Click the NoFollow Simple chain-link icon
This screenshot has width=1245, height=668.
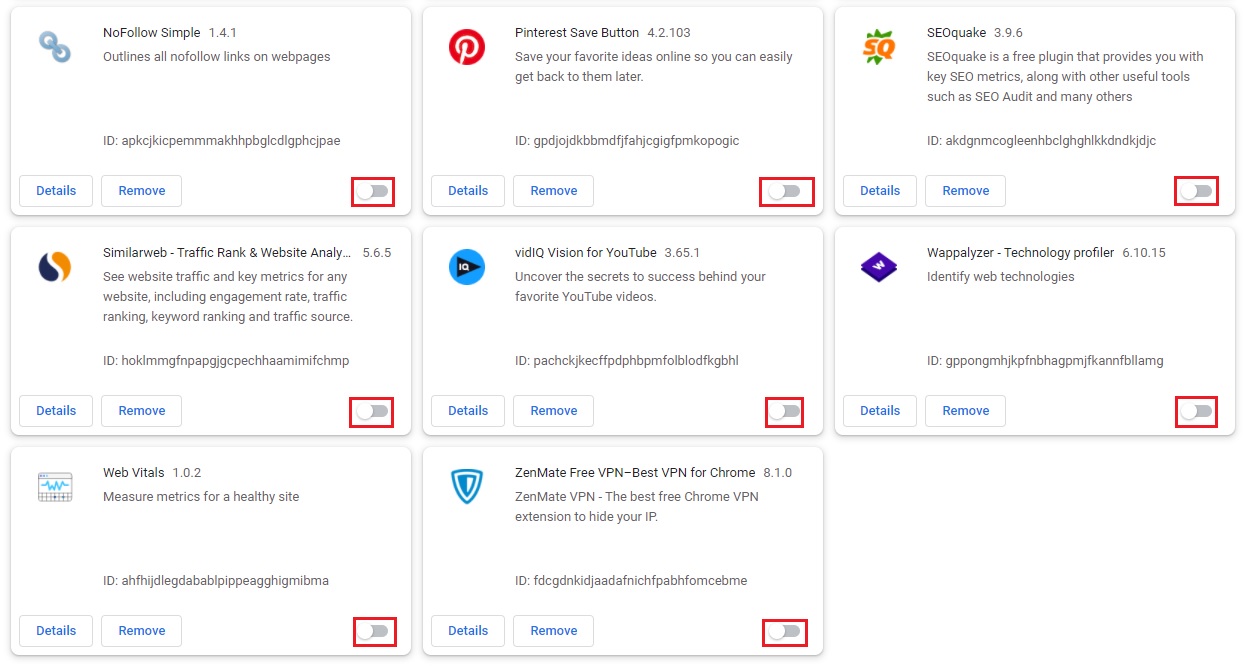point(55,47)
